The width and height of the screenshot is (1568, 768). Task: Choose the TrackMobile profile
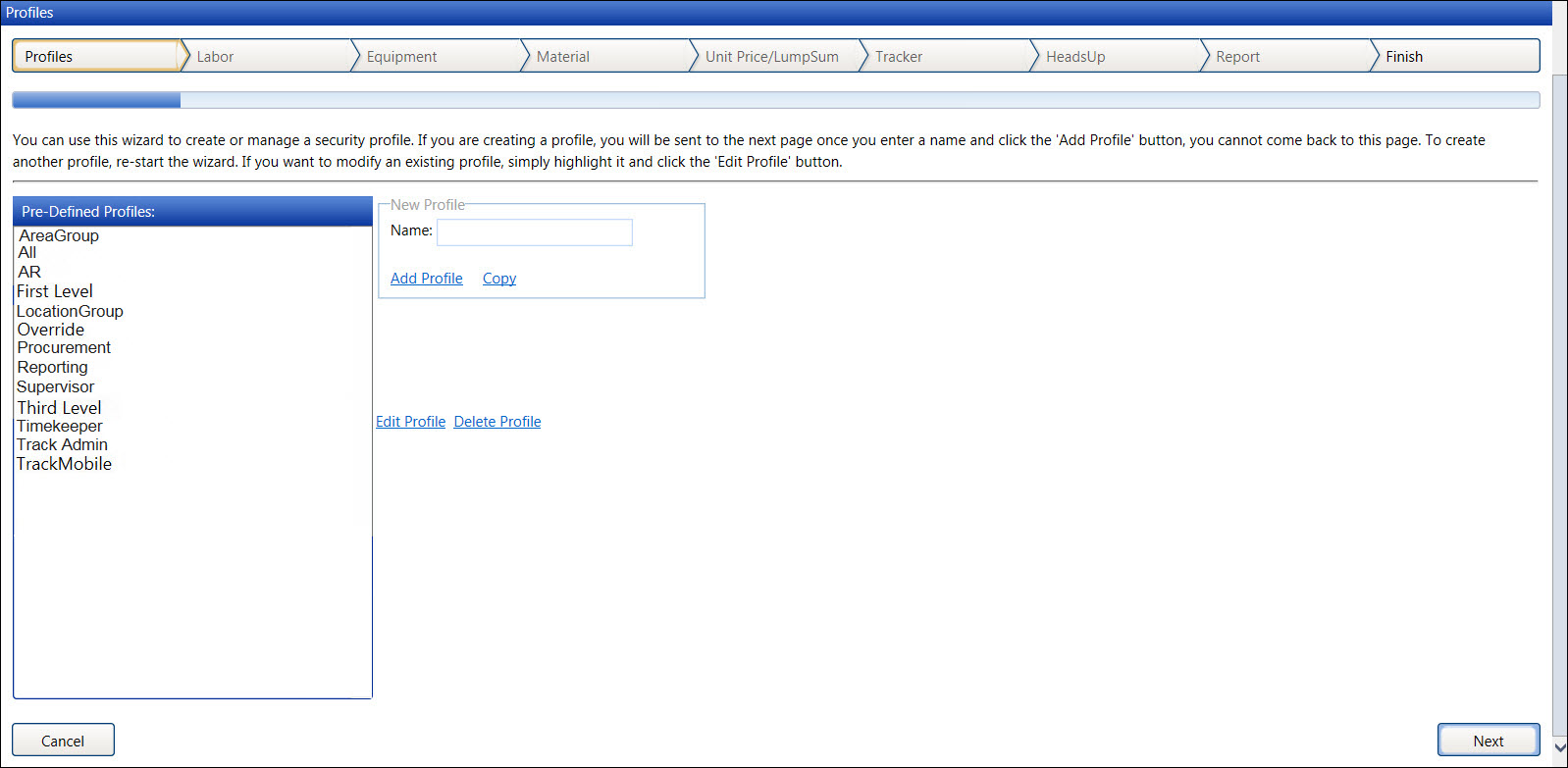[64, 464]
